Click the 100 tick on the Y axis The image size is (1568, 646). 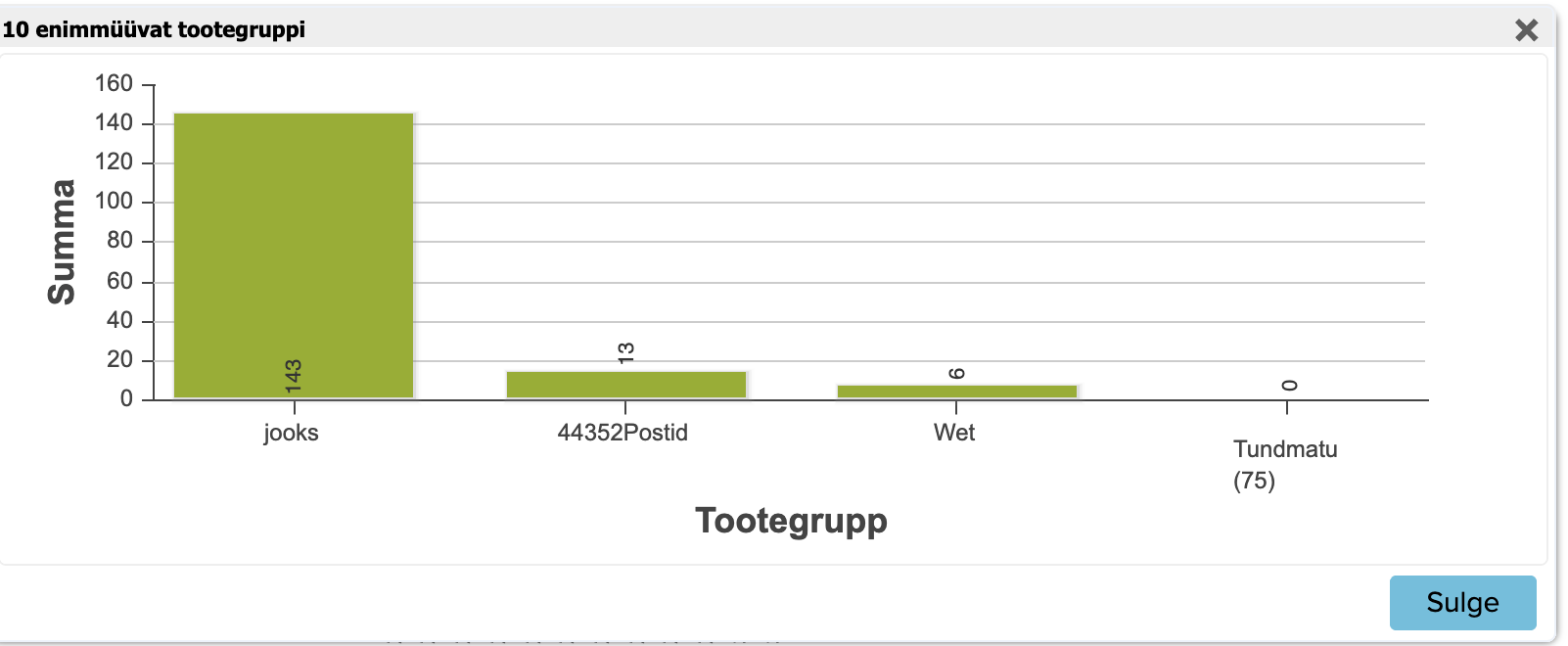click(x=114, y=201)
